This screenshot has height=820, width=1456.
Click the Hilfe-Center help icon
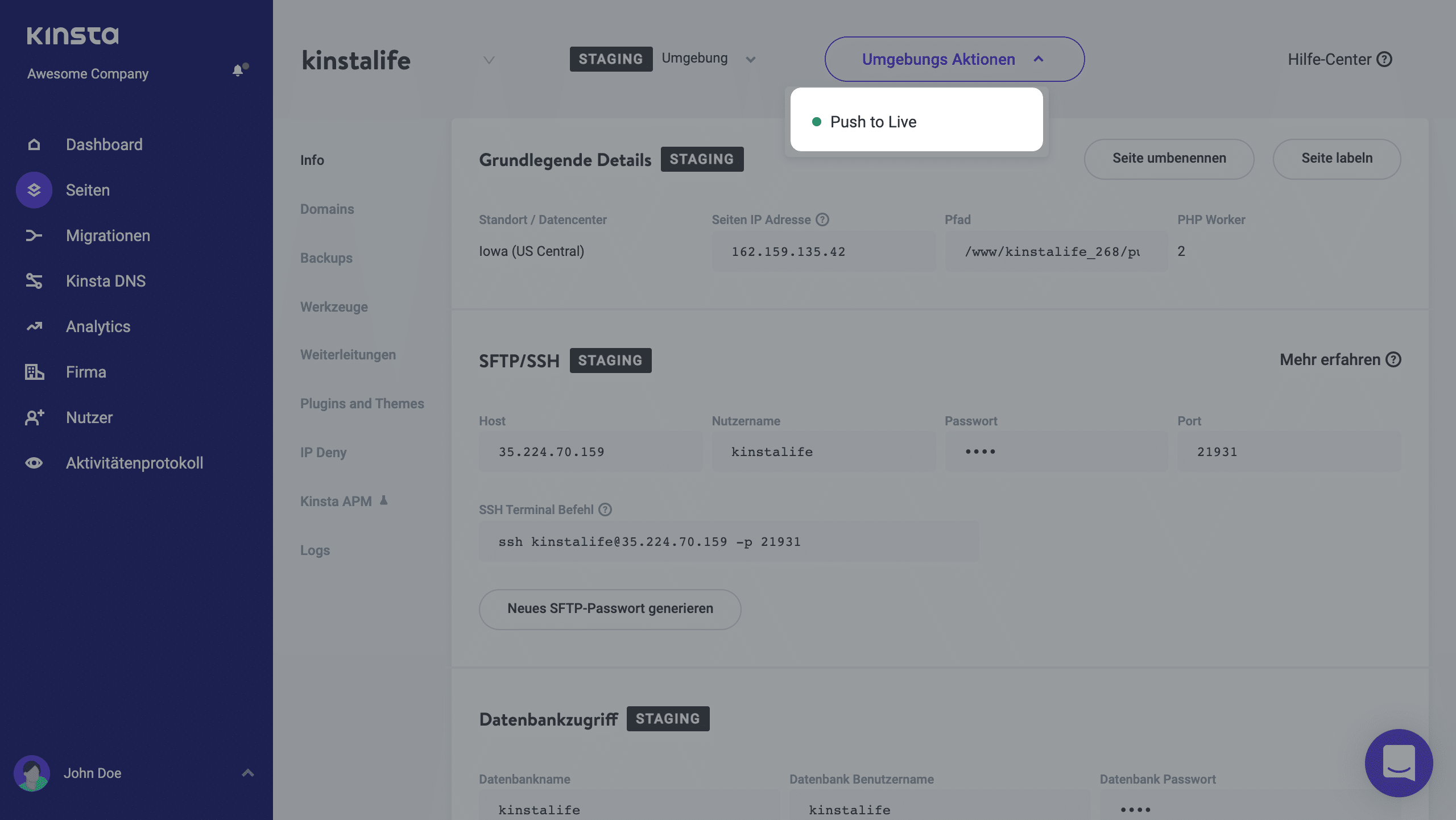(x=1385, y=59)
